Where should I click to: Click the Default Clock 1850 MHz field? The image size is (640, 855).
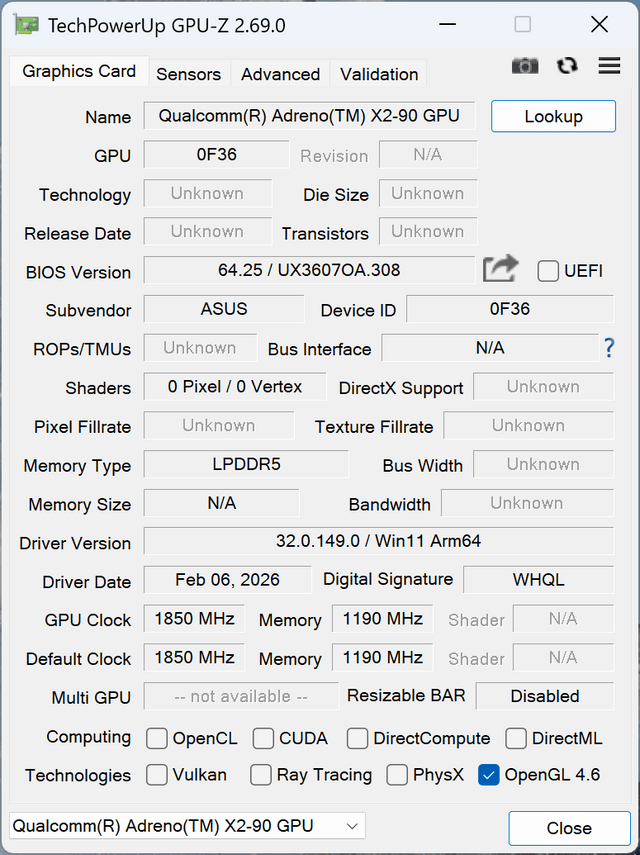194,658
